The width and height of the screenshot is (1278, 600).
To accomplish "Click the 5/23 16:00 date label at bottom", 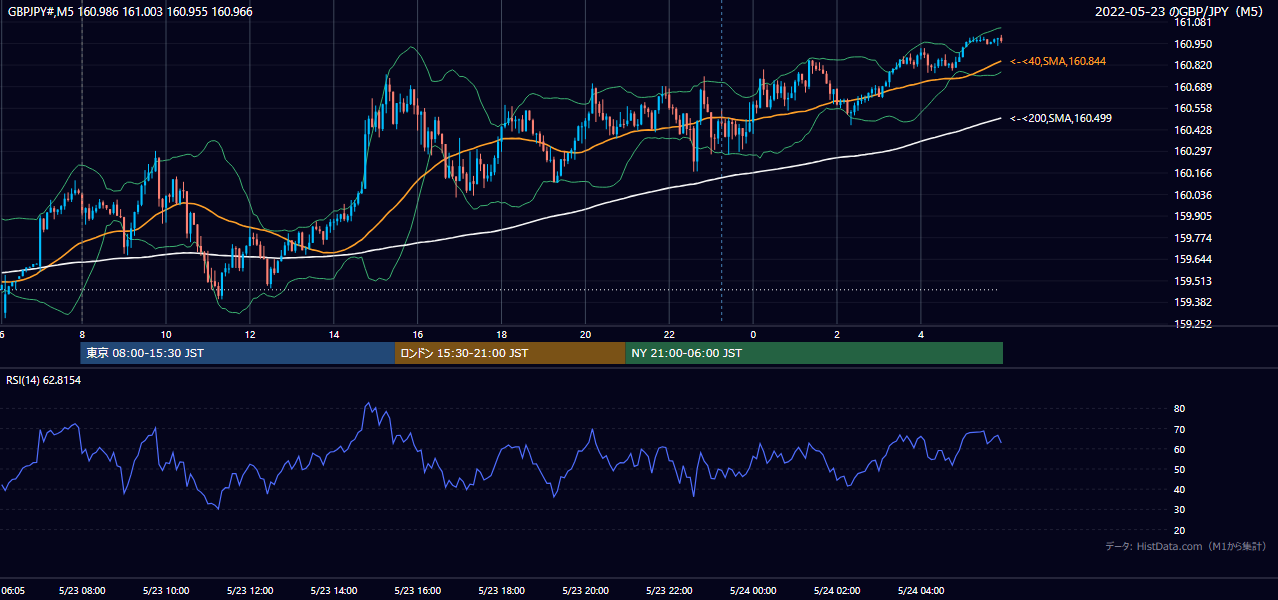I will tap(418, 591).
